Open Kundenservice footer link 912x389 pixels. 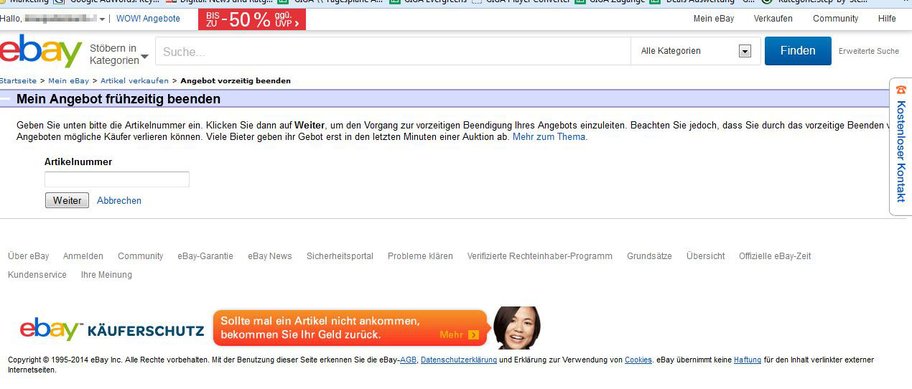click(37, 274)
